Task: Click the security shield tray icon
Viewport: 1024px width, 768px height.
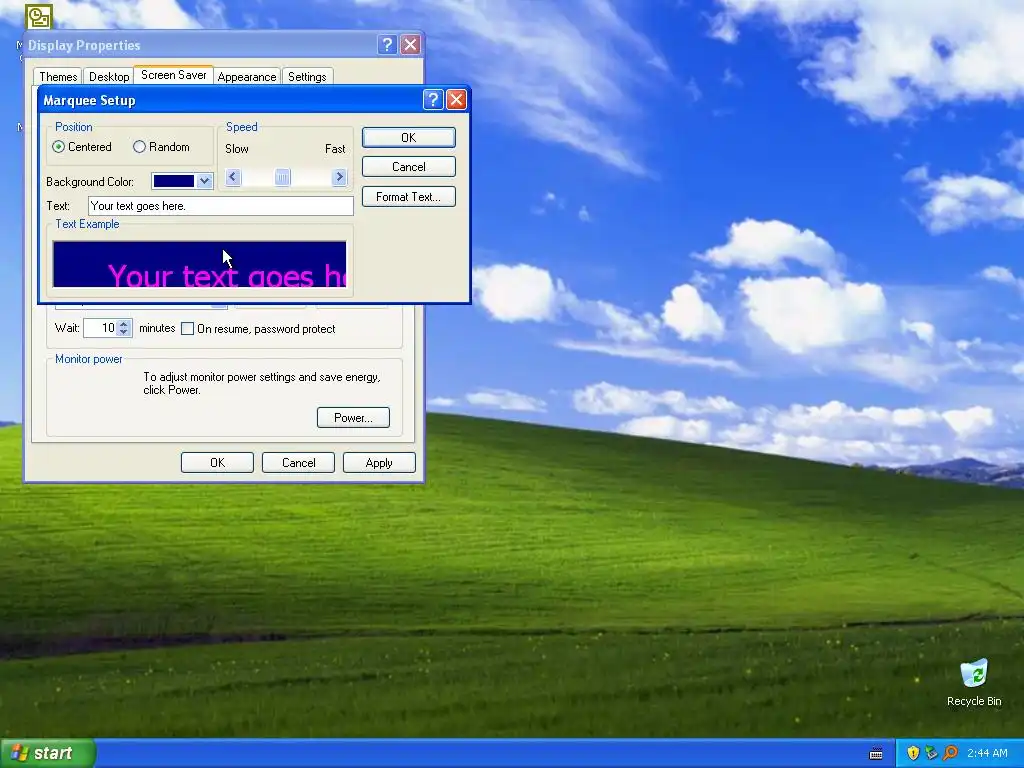Action: click(913, 753)
